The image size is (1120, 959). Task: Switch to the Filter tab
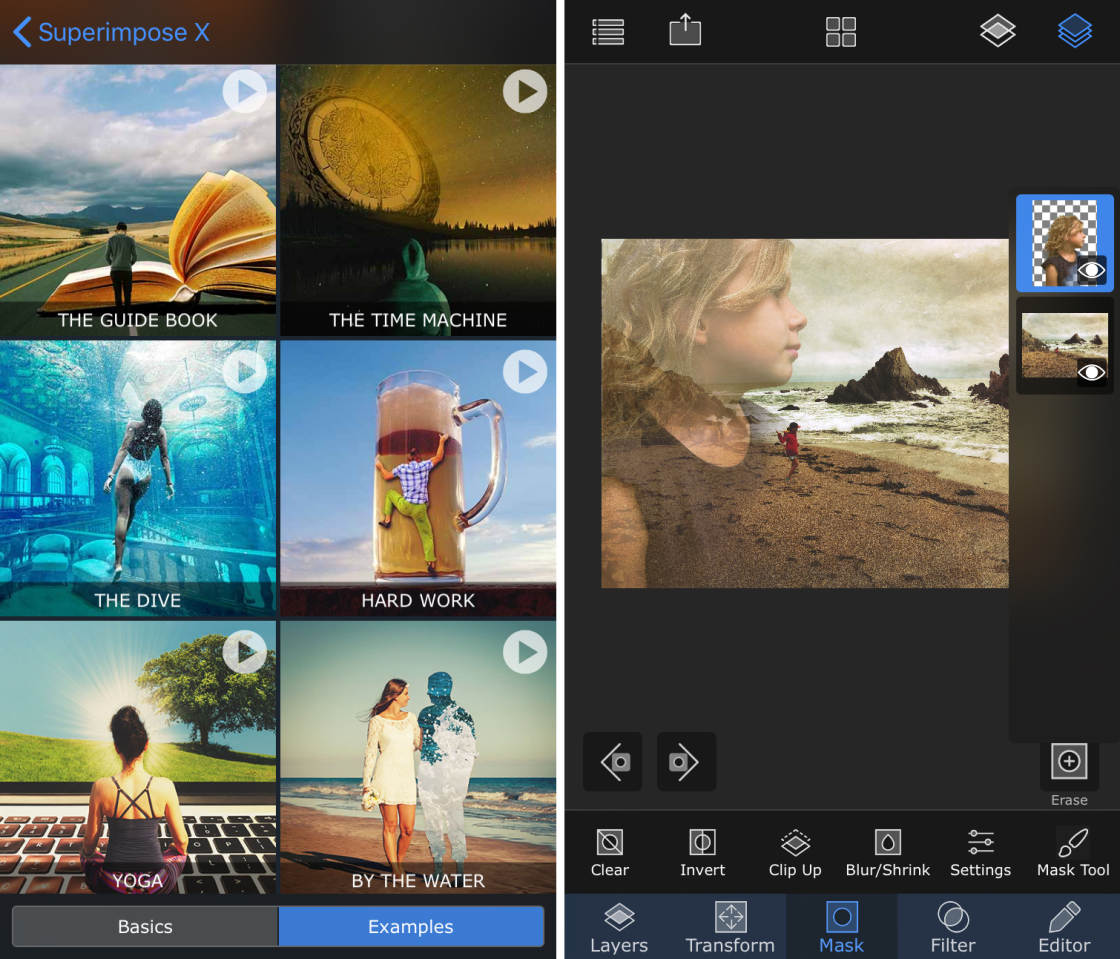[952, 926]
